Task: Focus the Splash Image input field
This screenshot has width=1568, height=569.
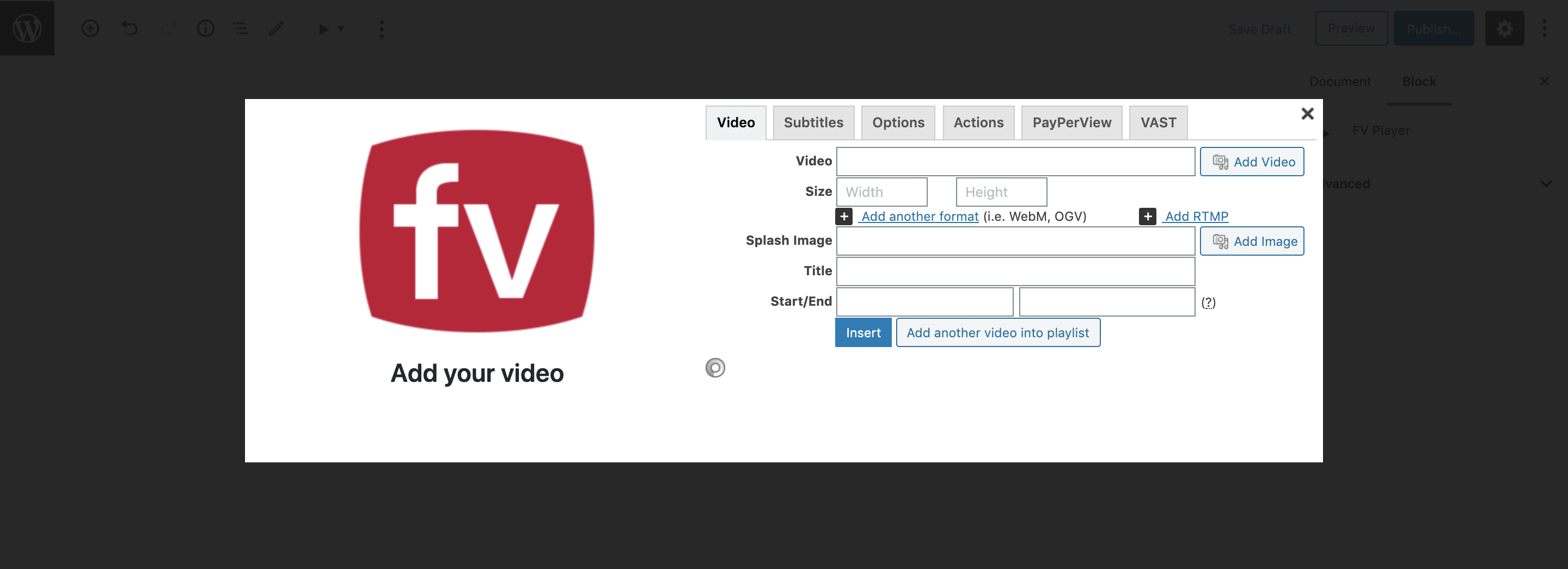Action: coord(1015,242)
